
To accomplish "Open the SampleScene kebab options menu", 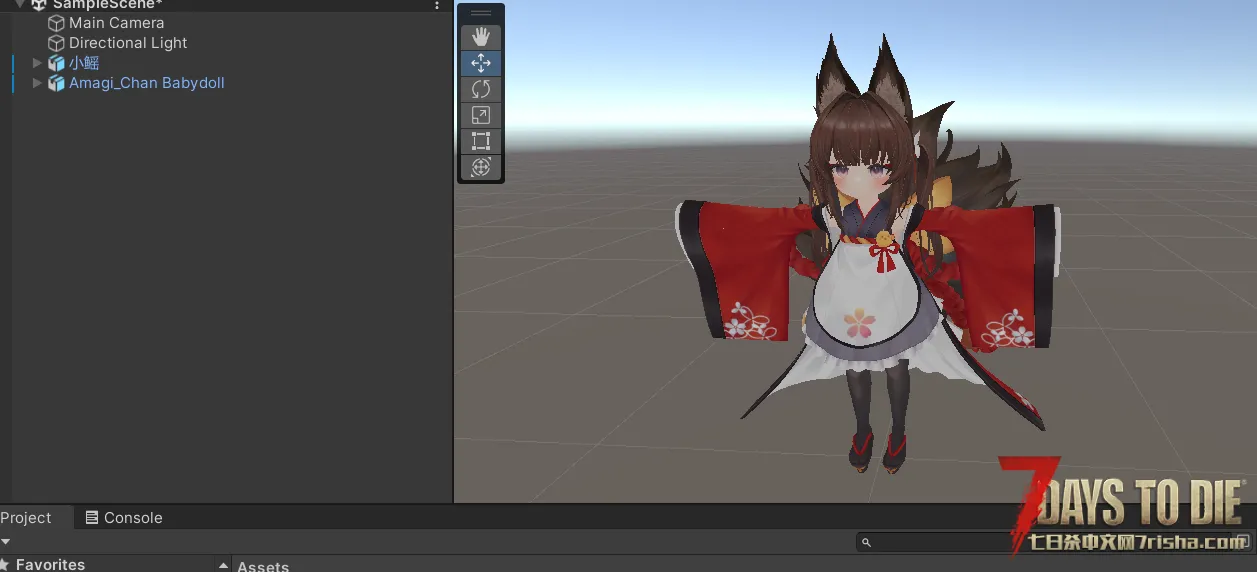I will (437, 5).
